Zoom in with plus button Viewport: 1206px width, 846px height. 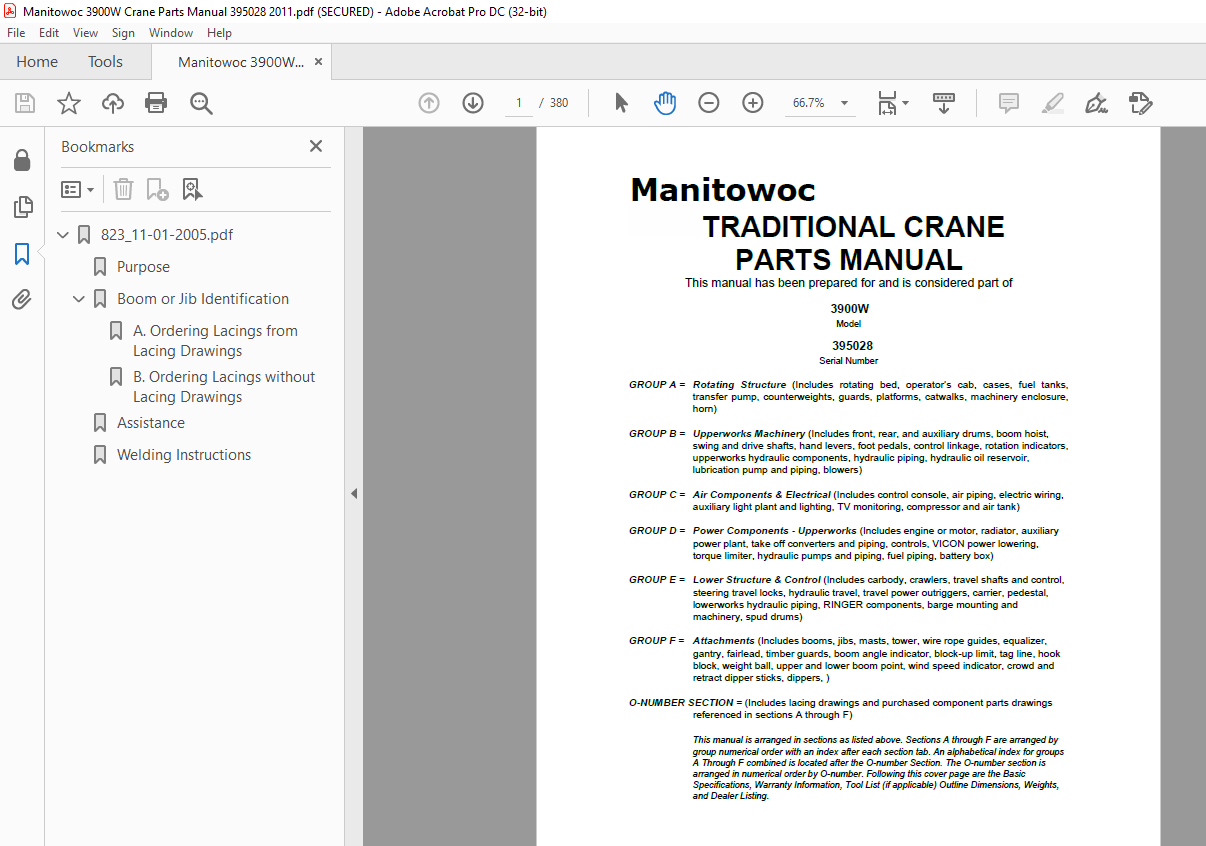(x=753, y=103)
